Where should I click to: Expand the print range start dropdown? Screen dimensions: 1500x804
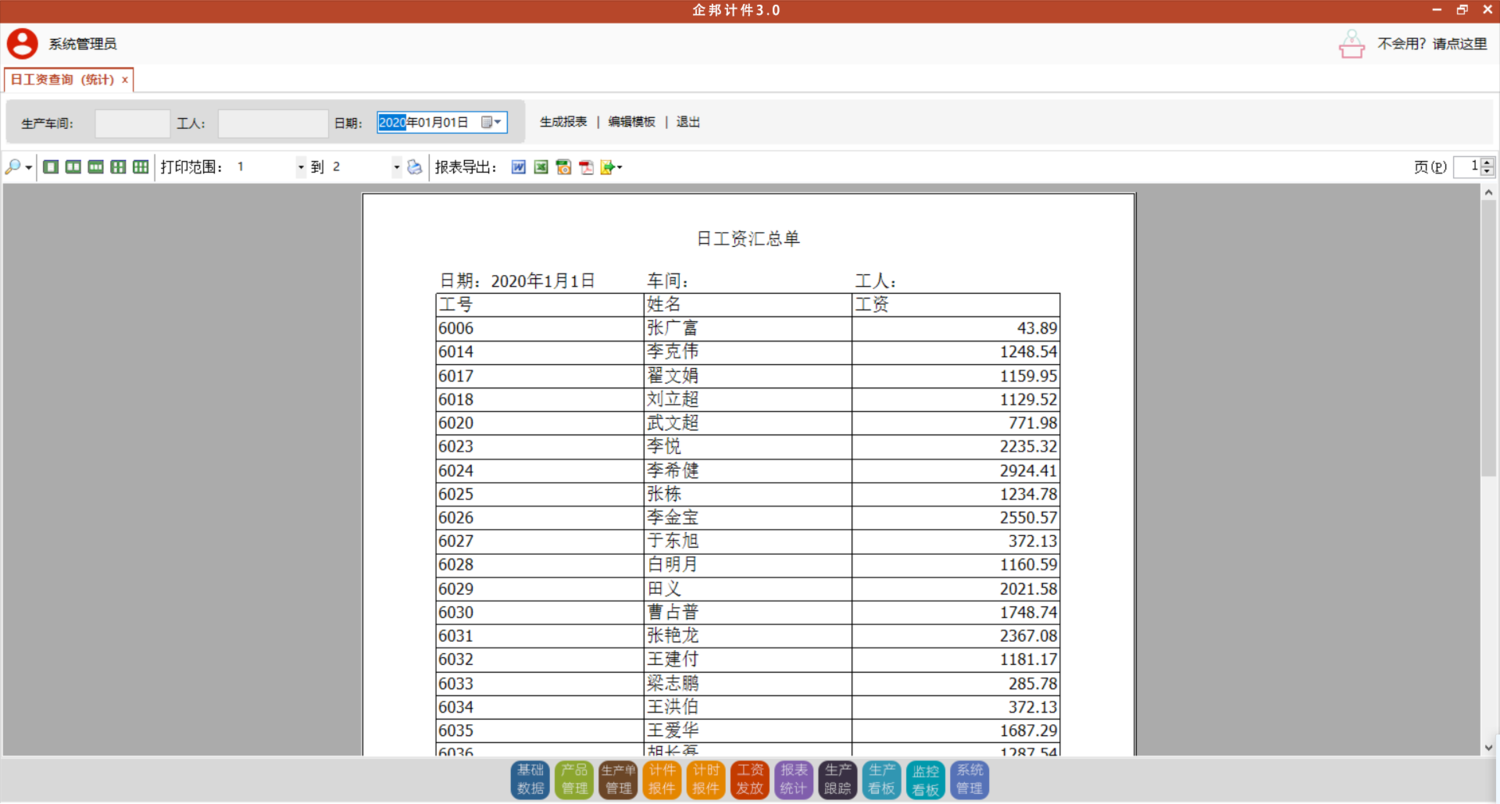pos(301,168)
